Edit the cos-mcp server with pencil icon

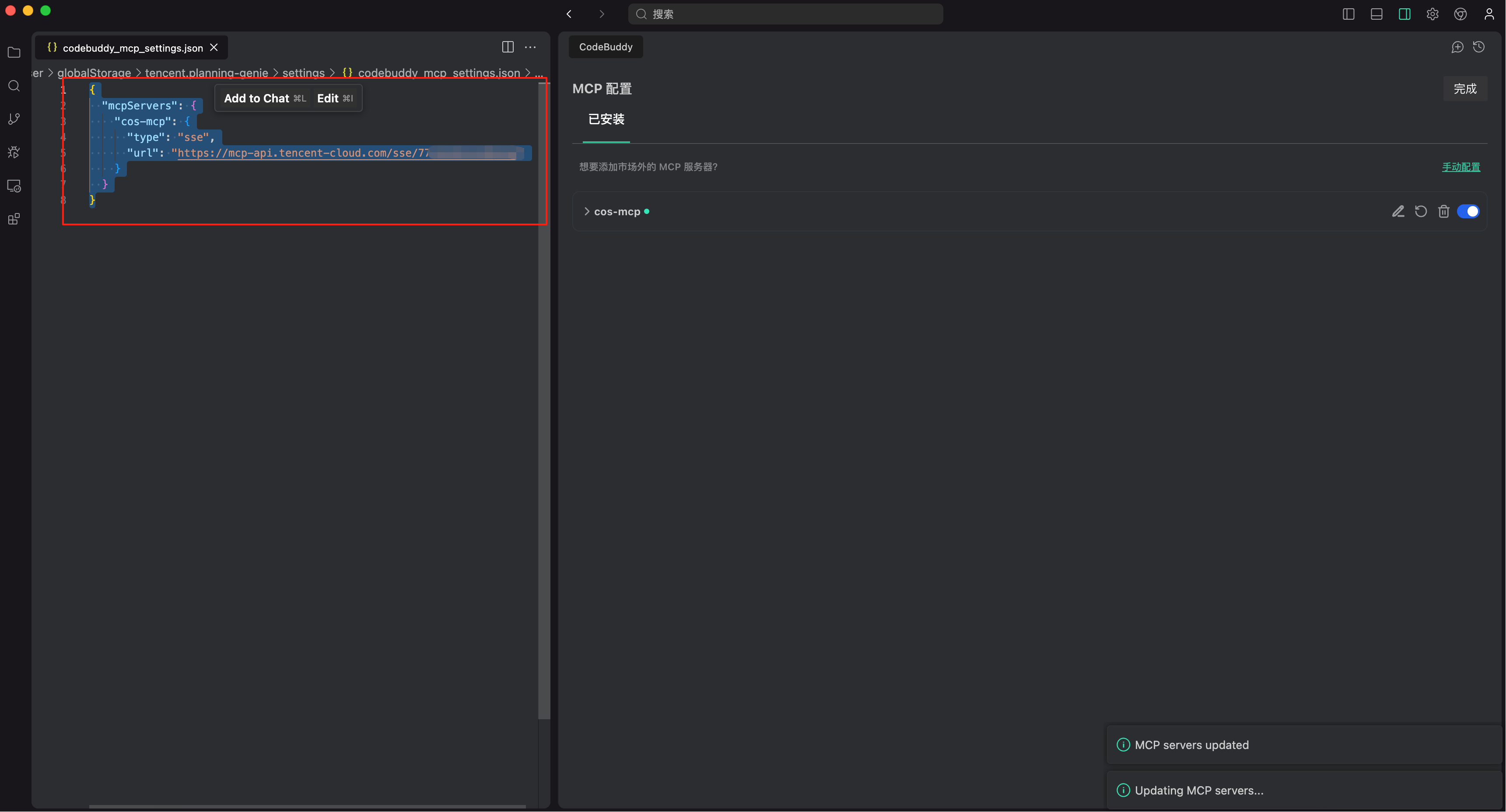click(x=1398, y=212)
